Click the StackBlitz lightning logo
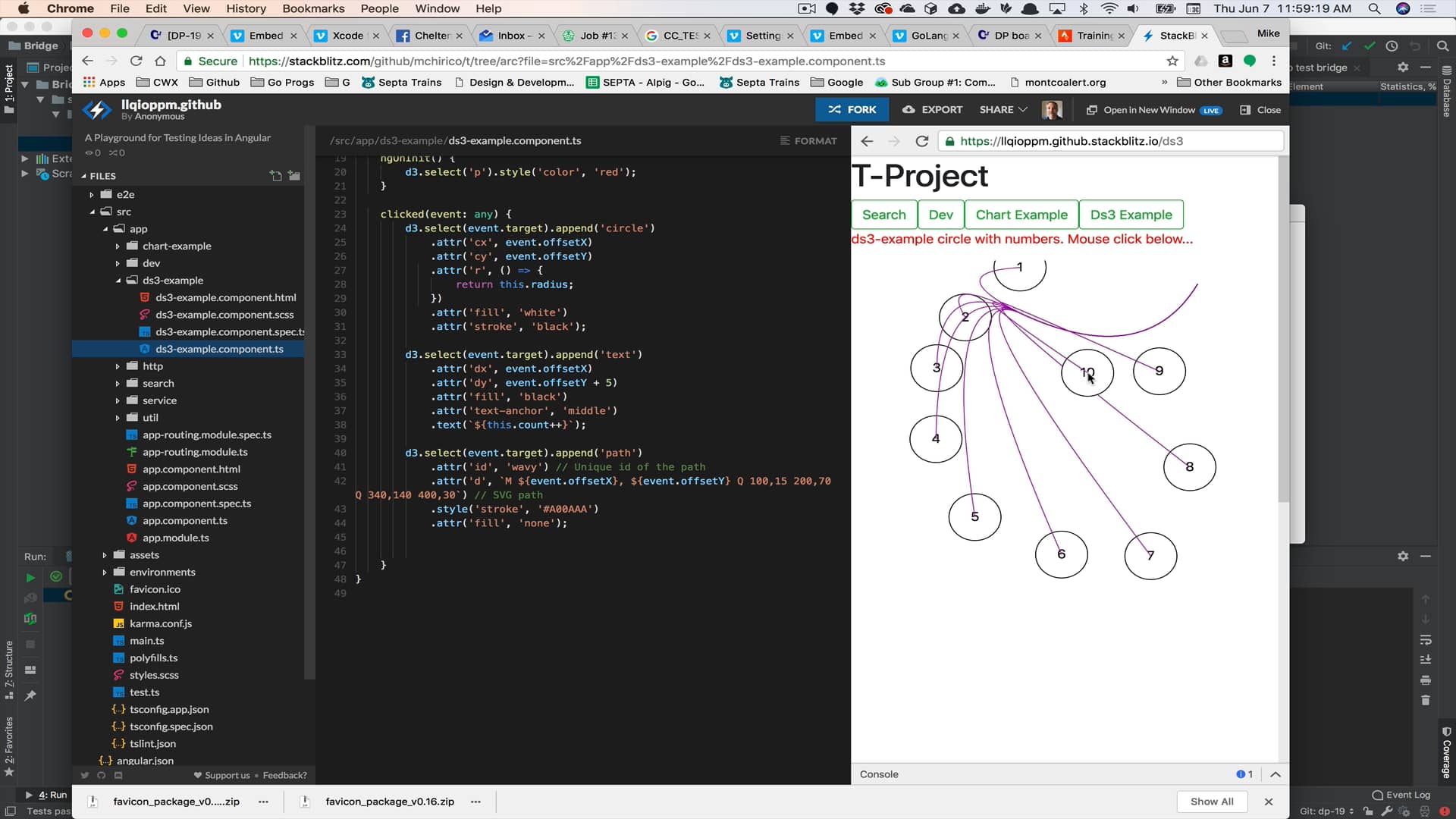 click(x=96, y=110)
